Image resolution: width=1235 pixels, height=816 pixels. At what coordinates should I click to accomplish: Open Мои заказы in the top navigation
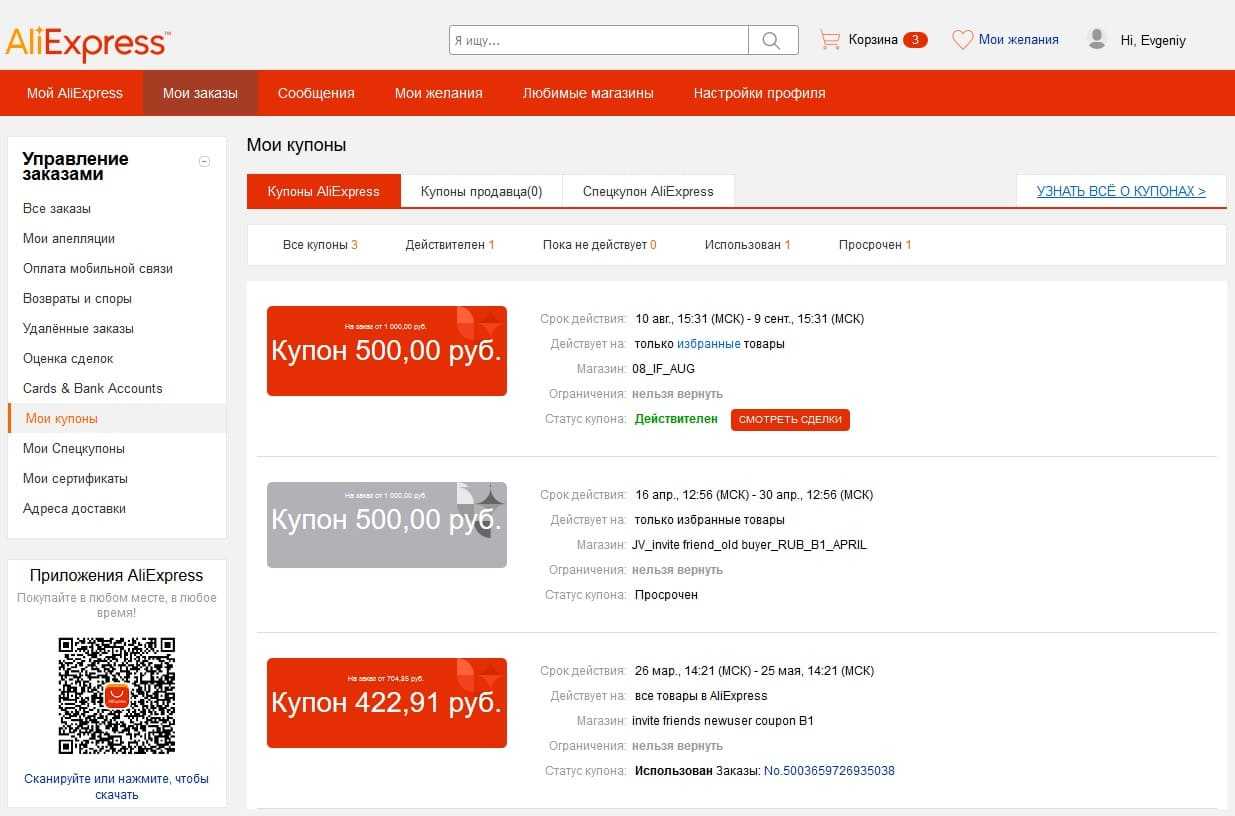pos(200,93)
